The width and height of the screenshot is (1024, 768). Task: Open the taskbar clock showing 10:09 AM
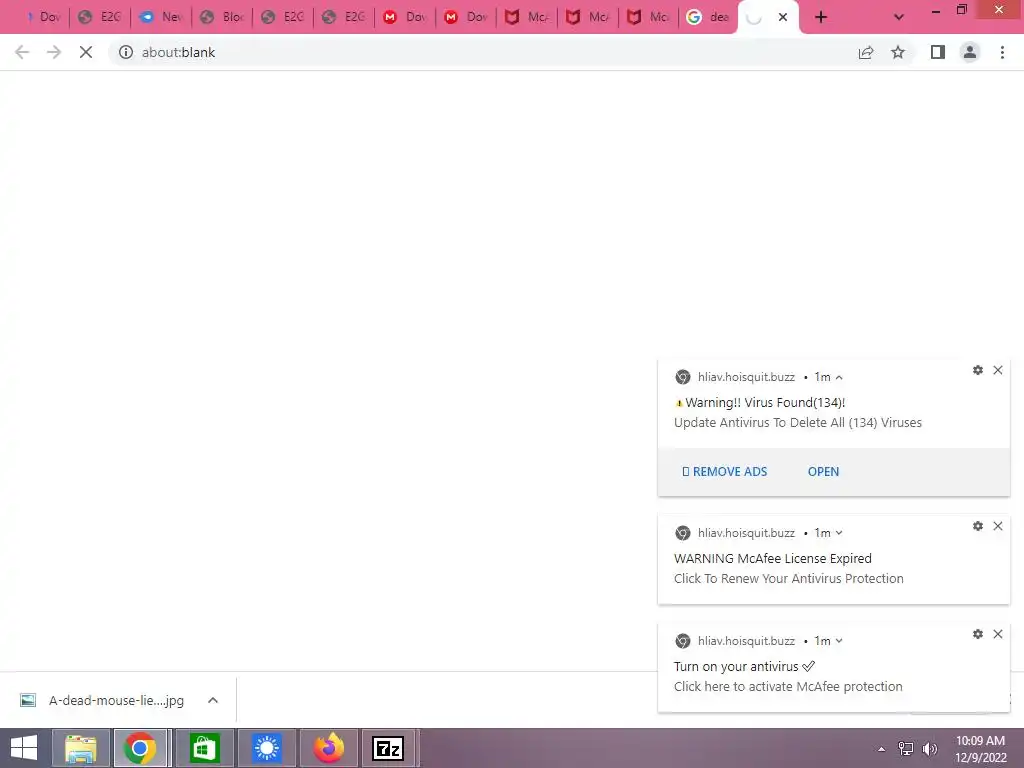point(980,749)
